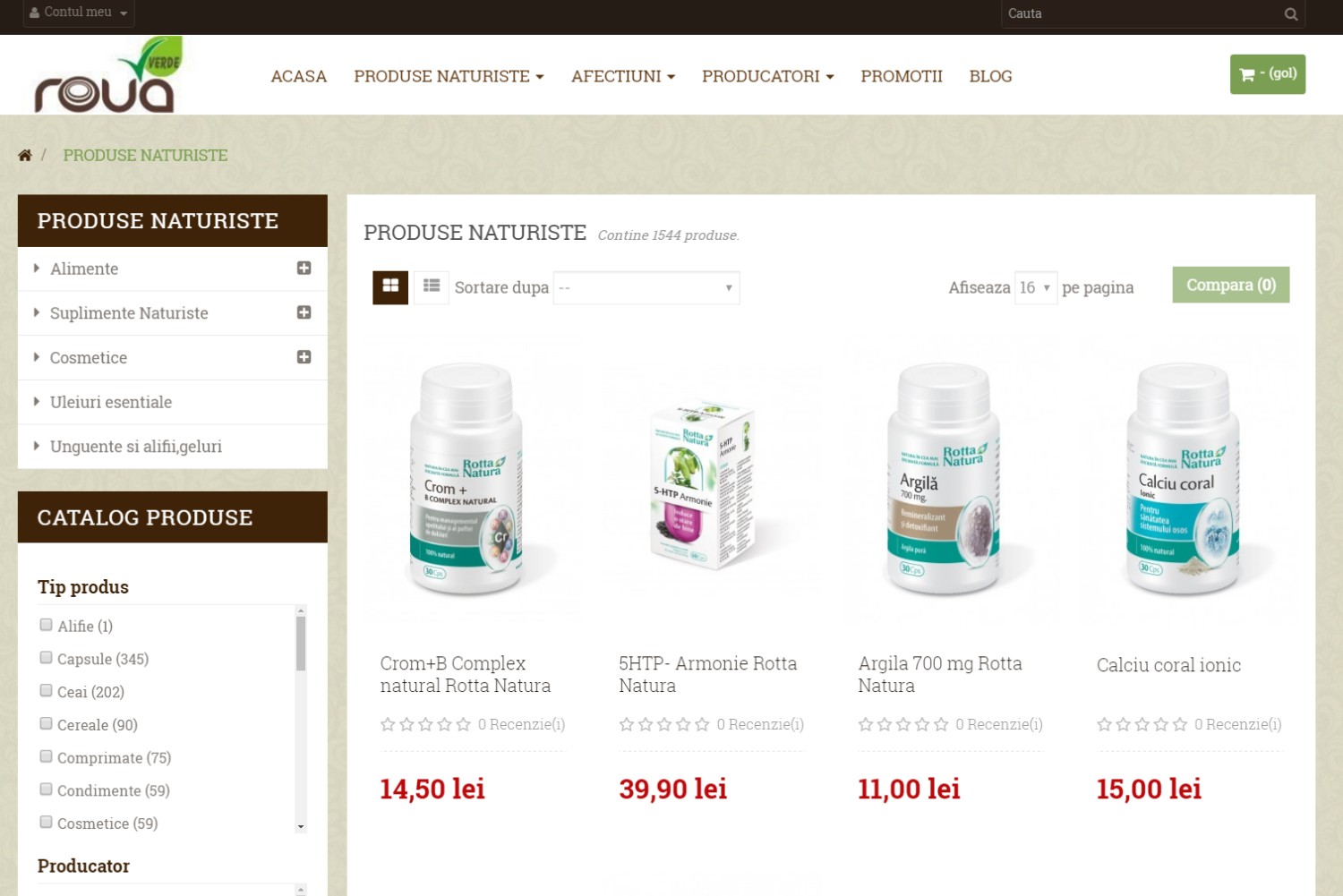Go to the PROMOTII menu item
Screen dimensions: 1343x896
tap(902, 77)
